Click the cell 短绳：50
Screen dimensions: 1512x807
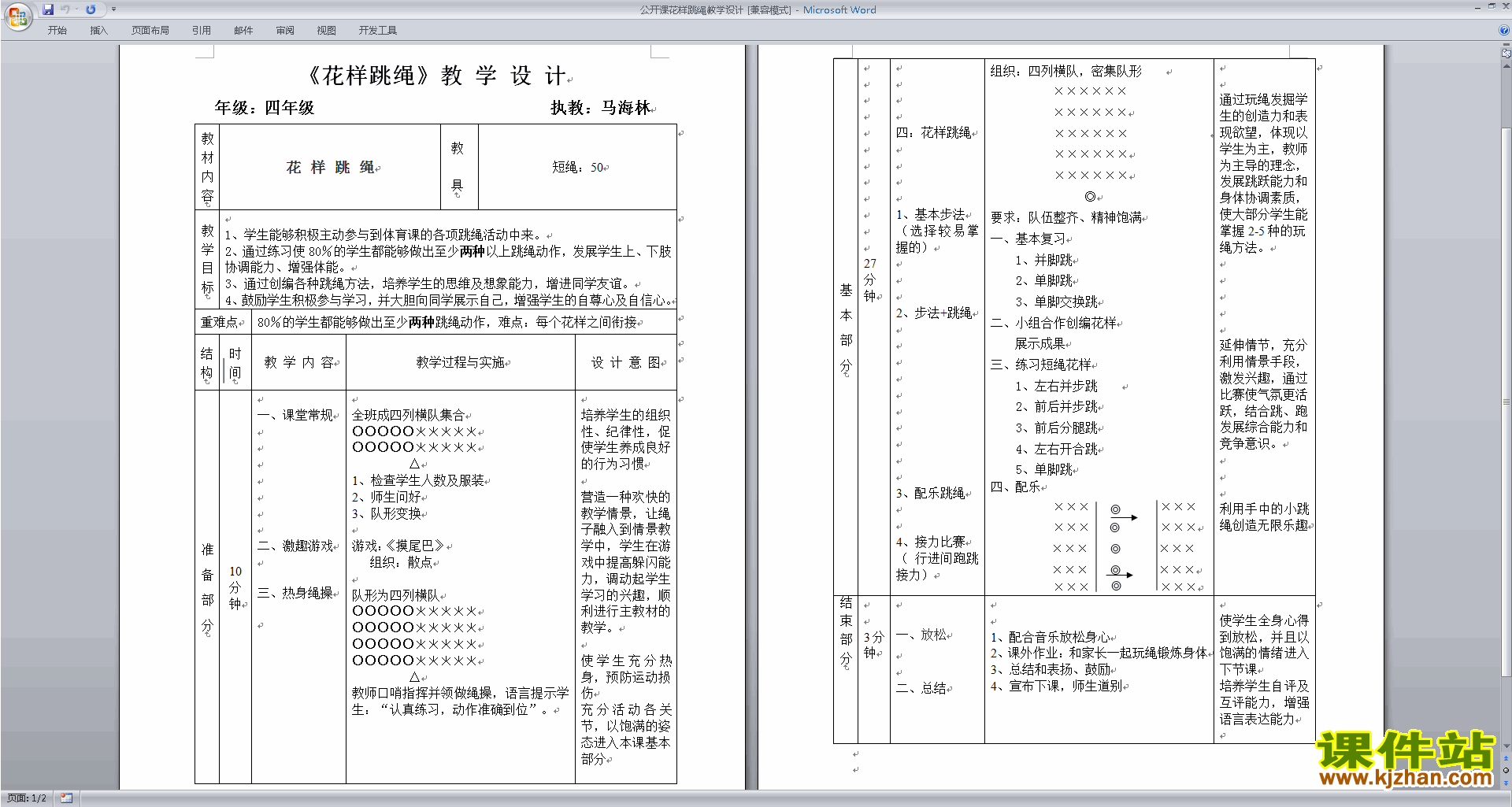578,168
